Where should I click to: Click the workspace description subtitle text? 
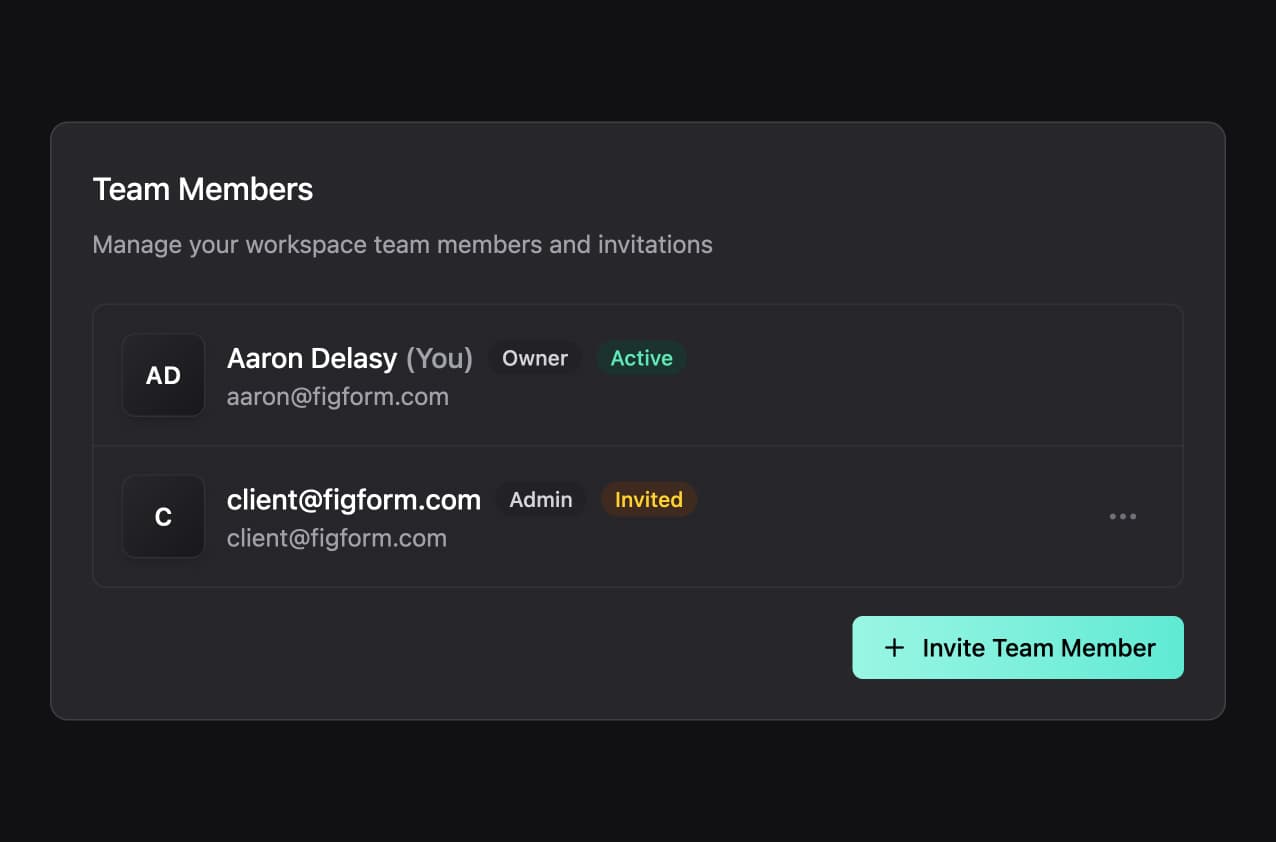[402, 244]
